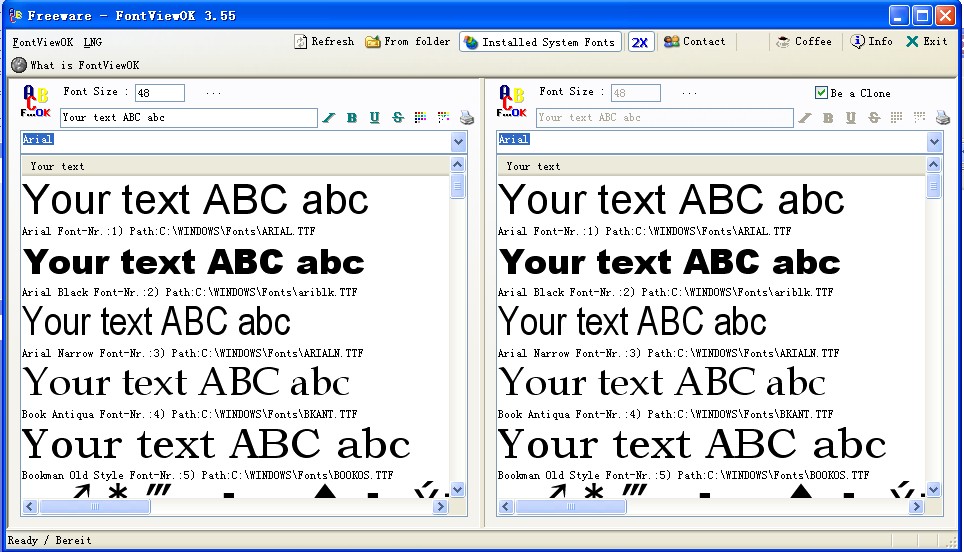This screenshot has height=552, width=964.
Task: Click the left preview text input field
Action: coord(188,118)
